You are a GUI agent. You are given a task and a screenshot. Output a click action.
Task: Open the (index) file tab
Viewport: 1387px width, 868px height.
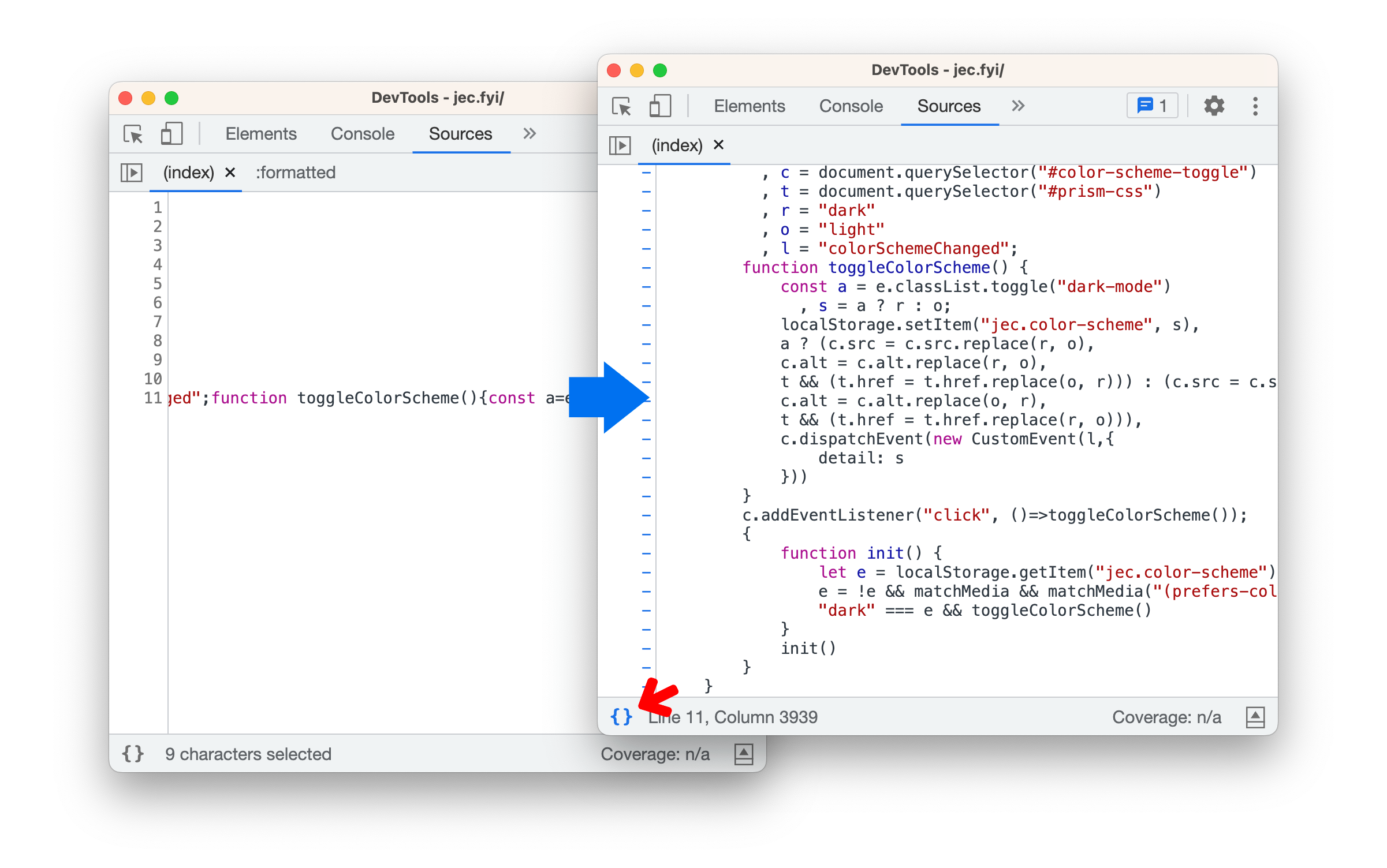676,143
